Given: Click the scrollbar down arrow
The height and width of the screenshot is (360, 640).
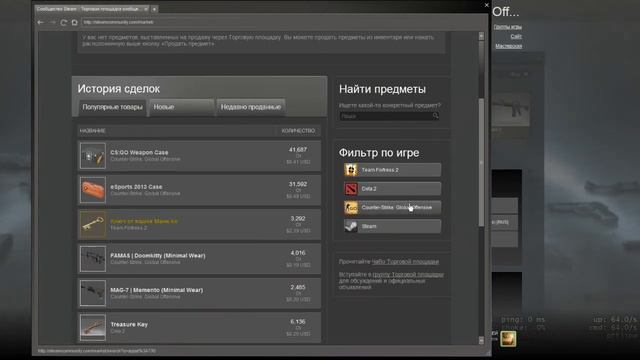Looking at the screenshot, I should (481, 340).
